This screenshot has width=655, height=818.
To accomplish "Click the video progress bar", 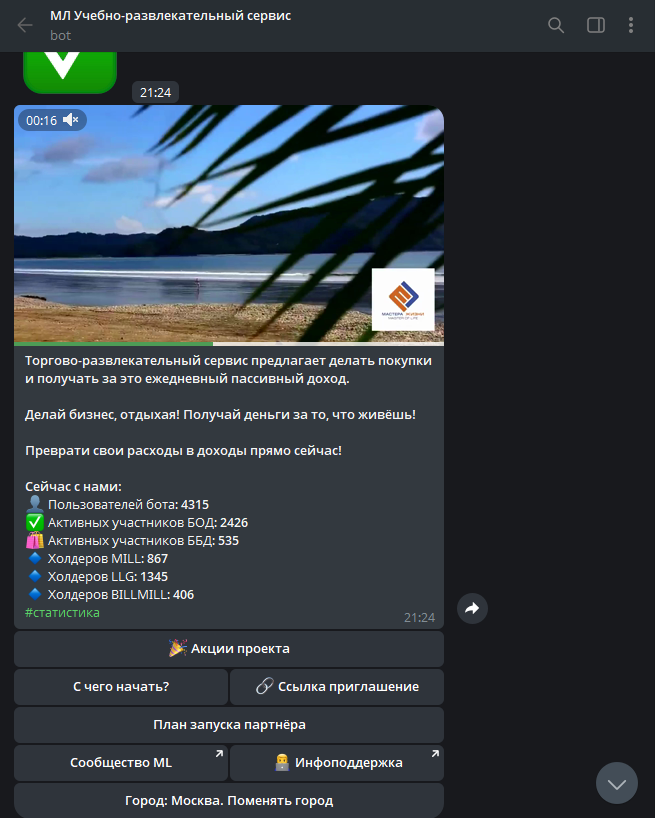I will point(229,344).
